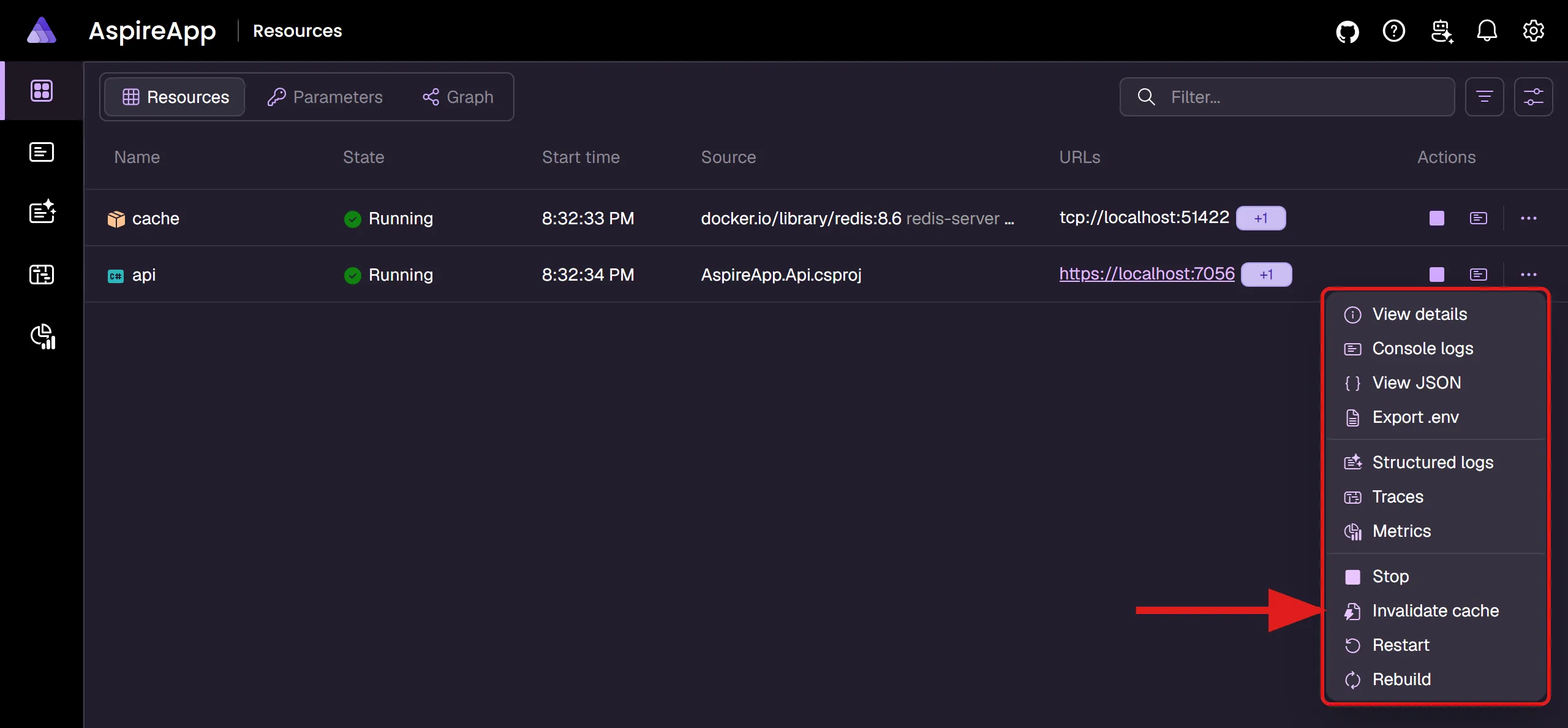
Task: Open the settings gear
Action: coord(1534,31)
